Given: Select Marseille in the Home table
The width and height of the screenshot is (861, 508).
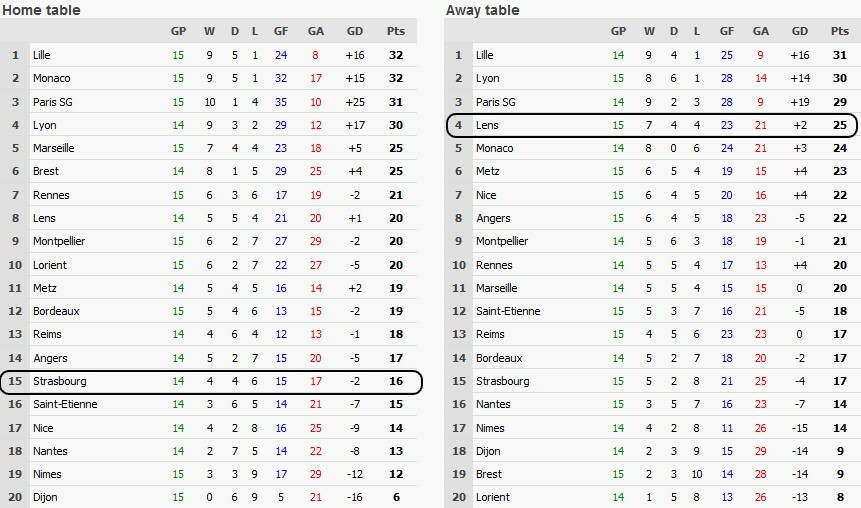Looking at the screenshot, I should [x=53, y=148].
